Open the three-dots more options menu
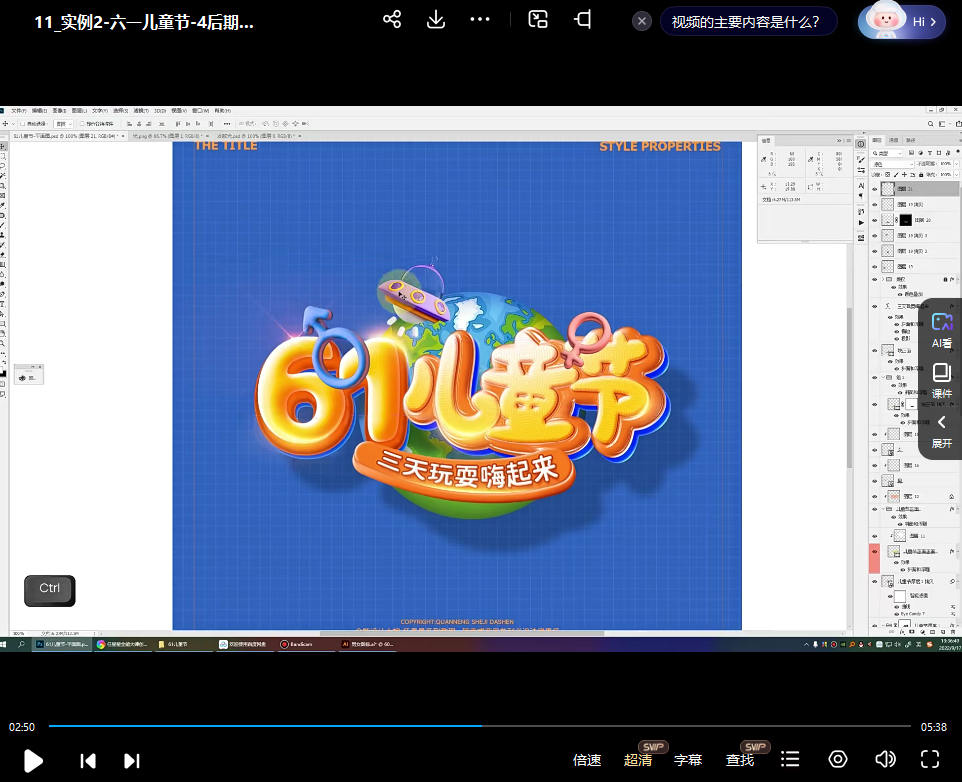 480,20
